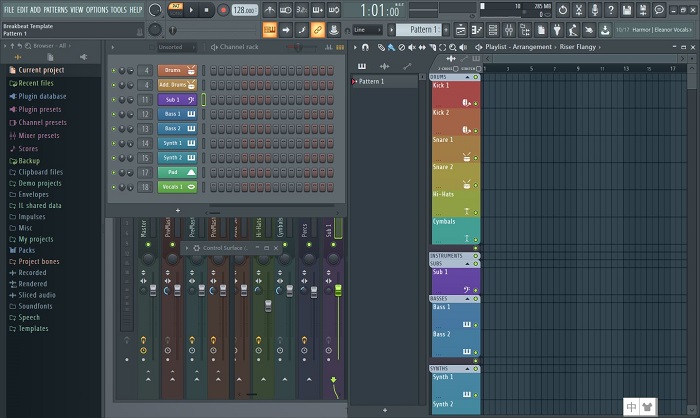Click the Sub 1 mixer volume fader
The width and height of the screenshot is (700, 418).
pyautogui.click(x=338, y=290)
